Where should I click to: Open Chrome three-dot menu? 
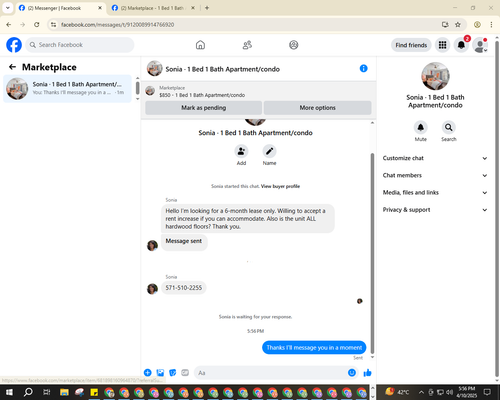[x=491, y=25]
